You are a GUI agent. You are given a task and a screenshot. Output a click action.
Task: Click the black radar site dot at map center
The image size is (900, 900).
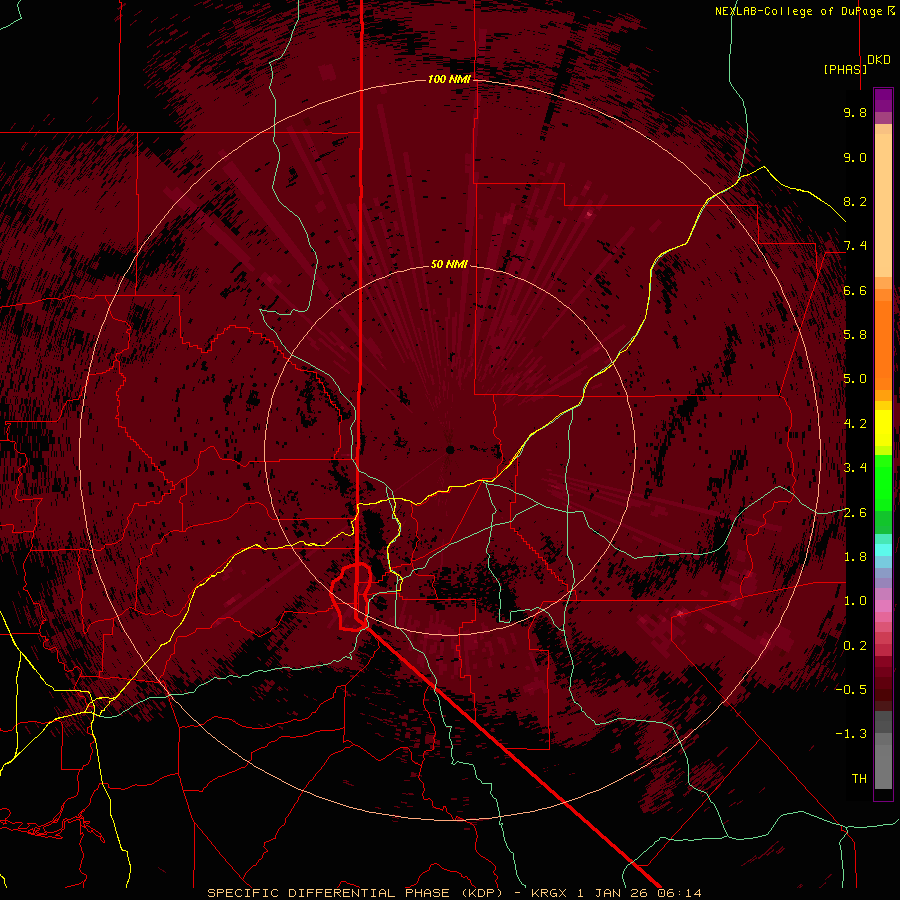[450, 450]
